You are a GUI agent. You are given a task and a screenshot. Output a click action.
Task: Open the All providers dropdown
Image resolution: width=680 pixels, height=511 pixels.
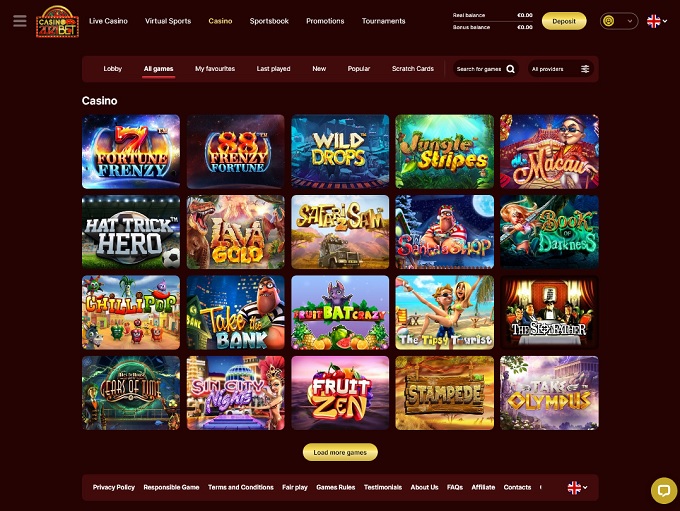click(560, 69)
